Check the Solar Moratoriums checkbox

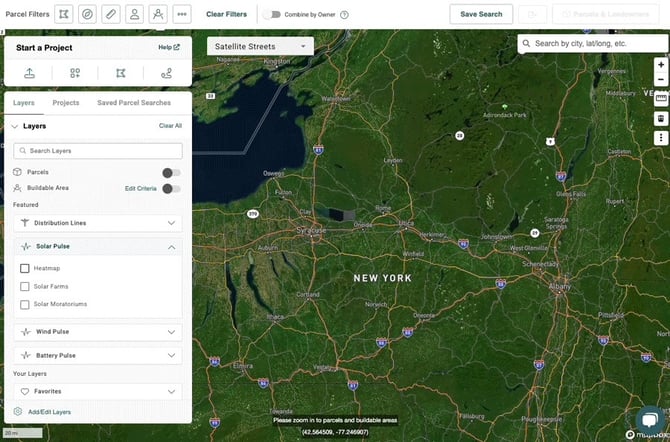(25, 304)
